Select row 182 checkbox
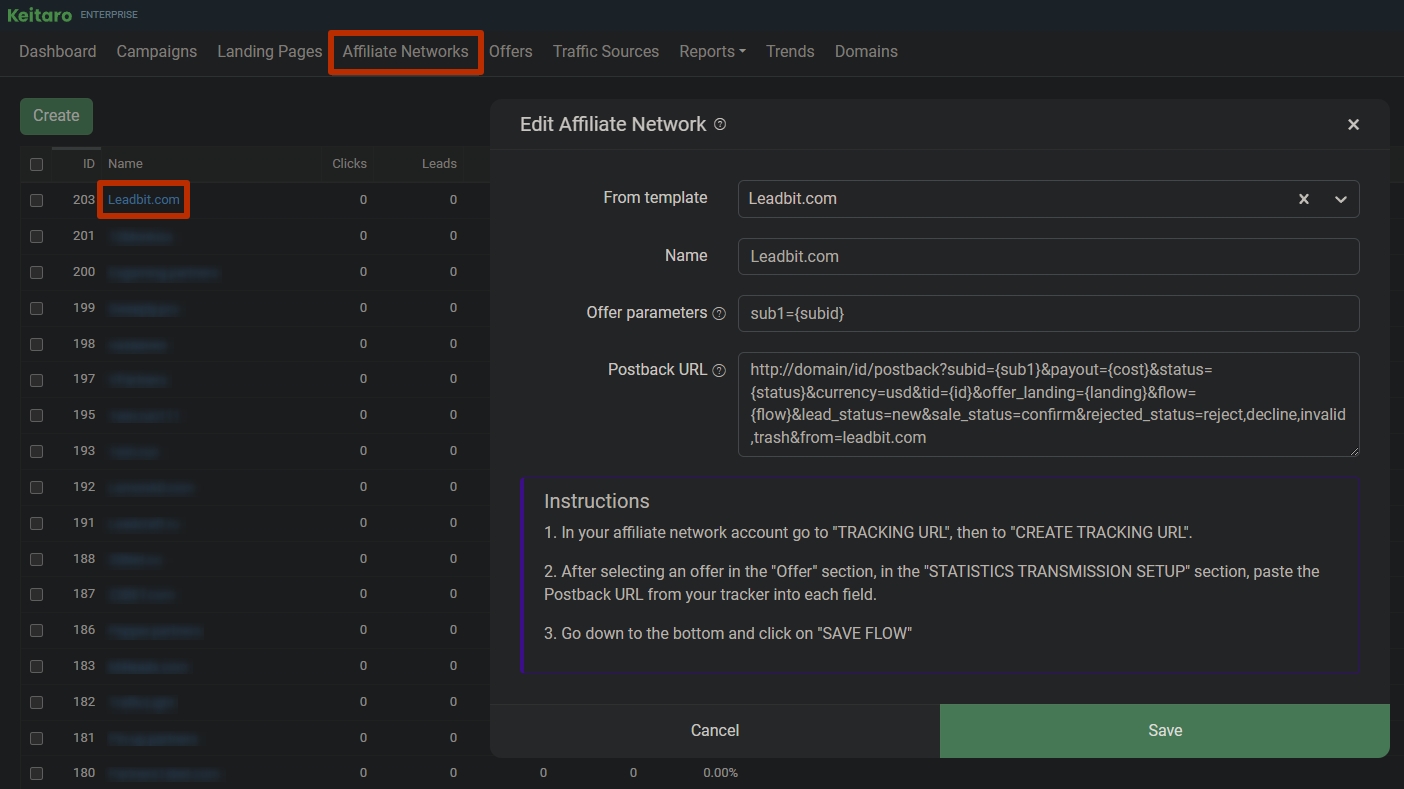Screen dimensions: 1404x789 pyautogui.click(x=37, y=702)
